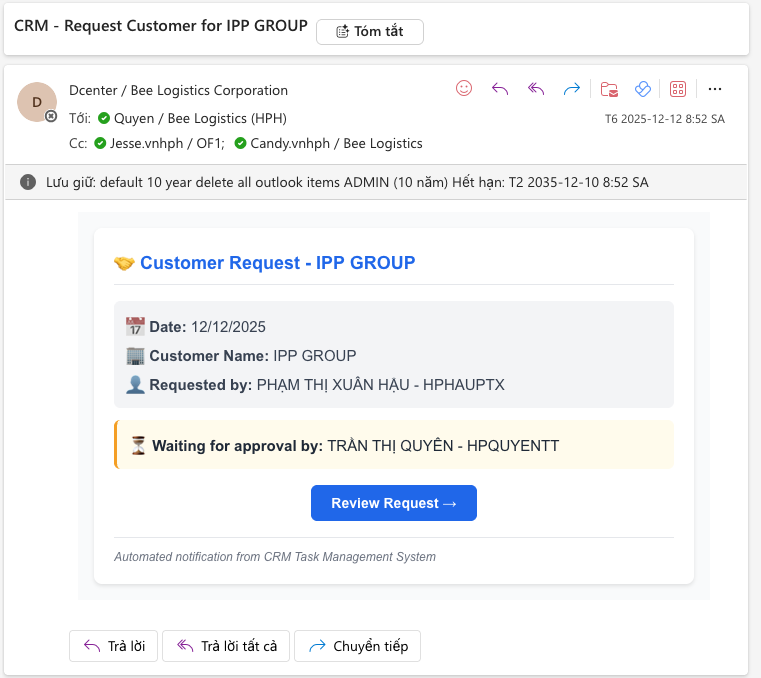This screenshot has width=761, height=678.
Task: Click the sender name Dcenter / Bee Logistics Corporation
Action: tap(178, 90)
